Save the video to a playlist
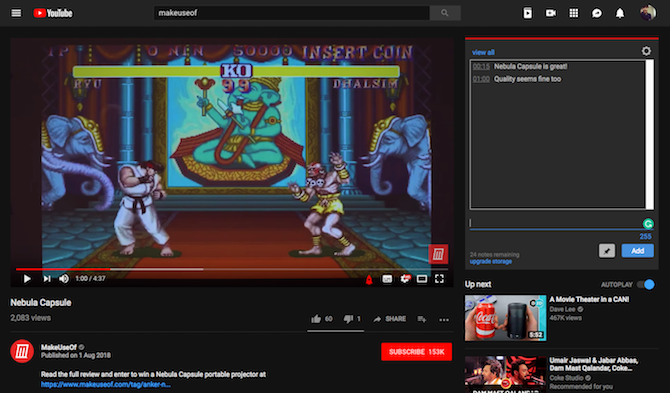The image size is (670, 393). click(x=422, y=319)
